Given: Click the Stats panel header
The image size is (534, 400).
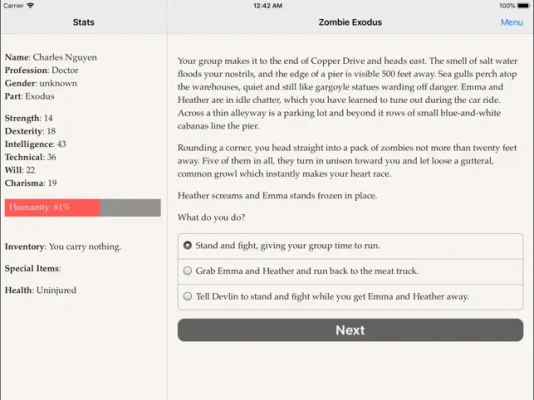Looking at the screenshot, I should pyautogui.click(x=83, y=22).
